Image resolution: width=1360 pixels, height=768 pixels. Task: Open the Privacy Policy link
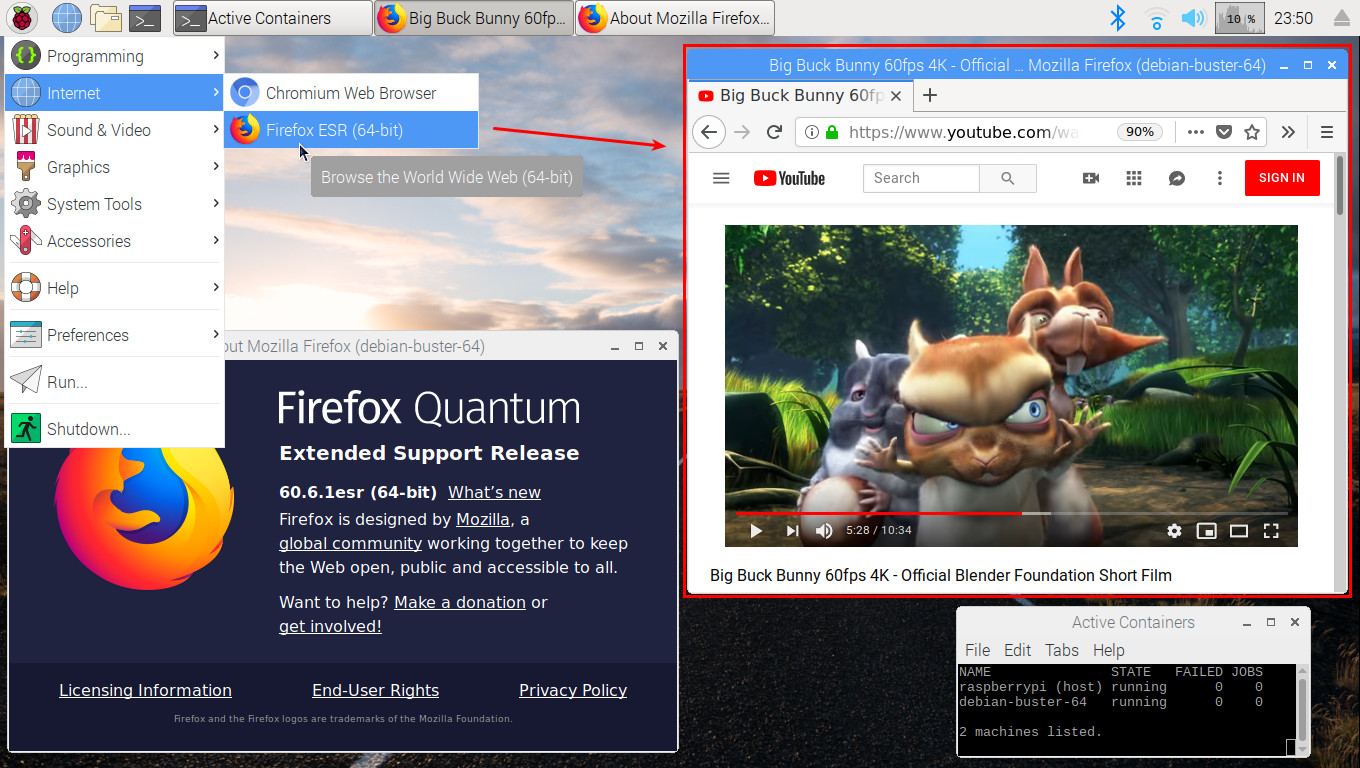tap(573, 690)
